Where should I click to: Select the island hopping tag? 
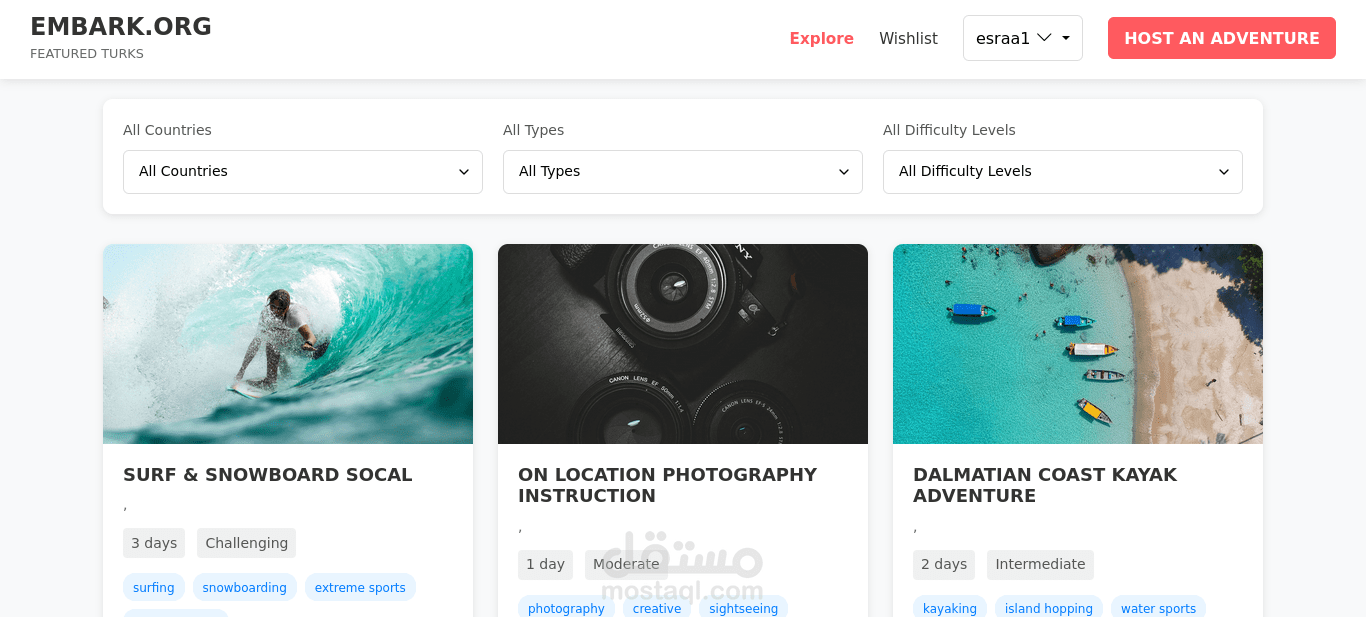click(1049, 608)
